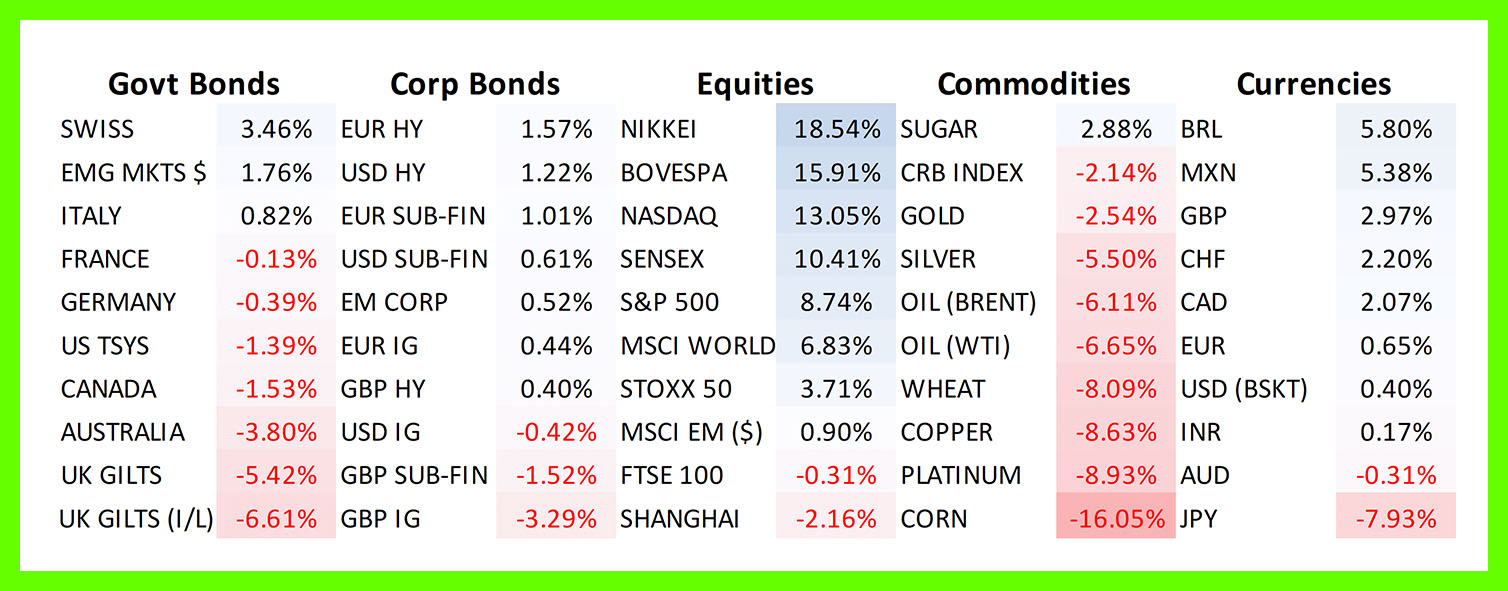This screenshot has width=1508, height=591.
Task: Select the UK GILTS (I/L) label
Action: click(x=136, y=519)
